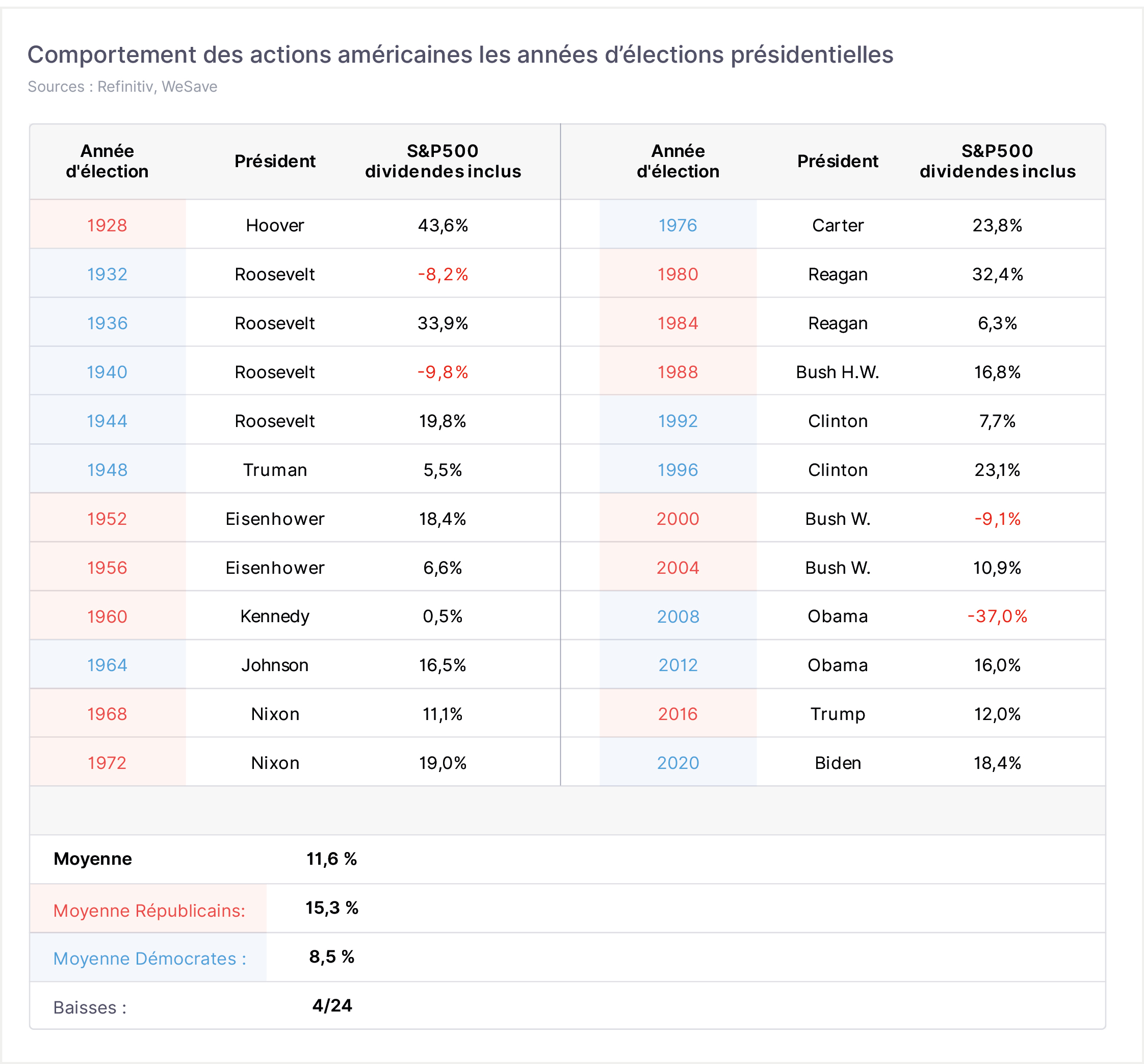Image resolution: width=1144 pixels, height=1064 pixels.
Task: Click the -37,0% value for Obama
Action: tap(997, 617)
